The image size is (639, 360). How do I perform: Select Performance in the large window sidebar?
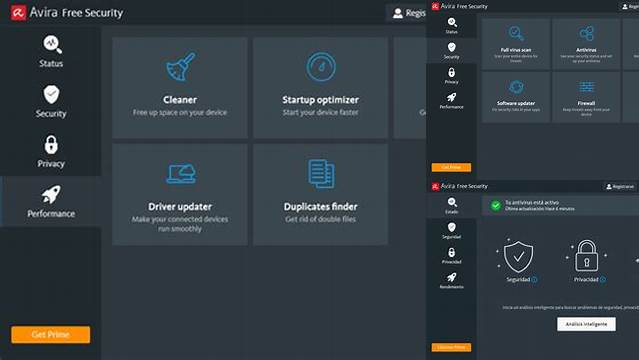click(51, 201)
